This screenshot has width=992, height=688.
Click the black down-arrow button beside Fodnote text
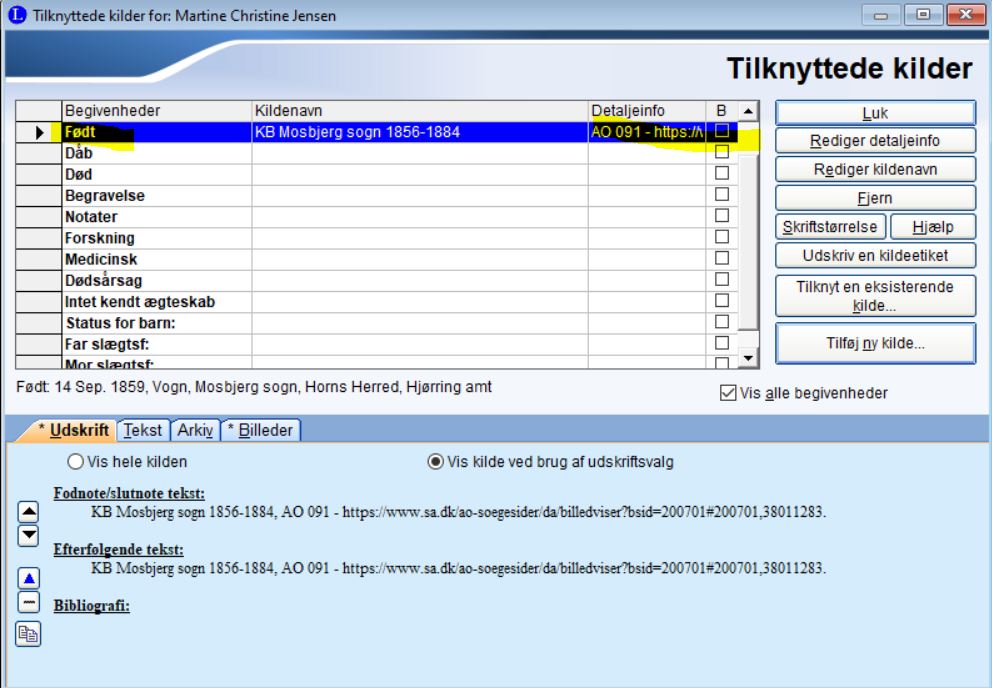click(28, 535)
